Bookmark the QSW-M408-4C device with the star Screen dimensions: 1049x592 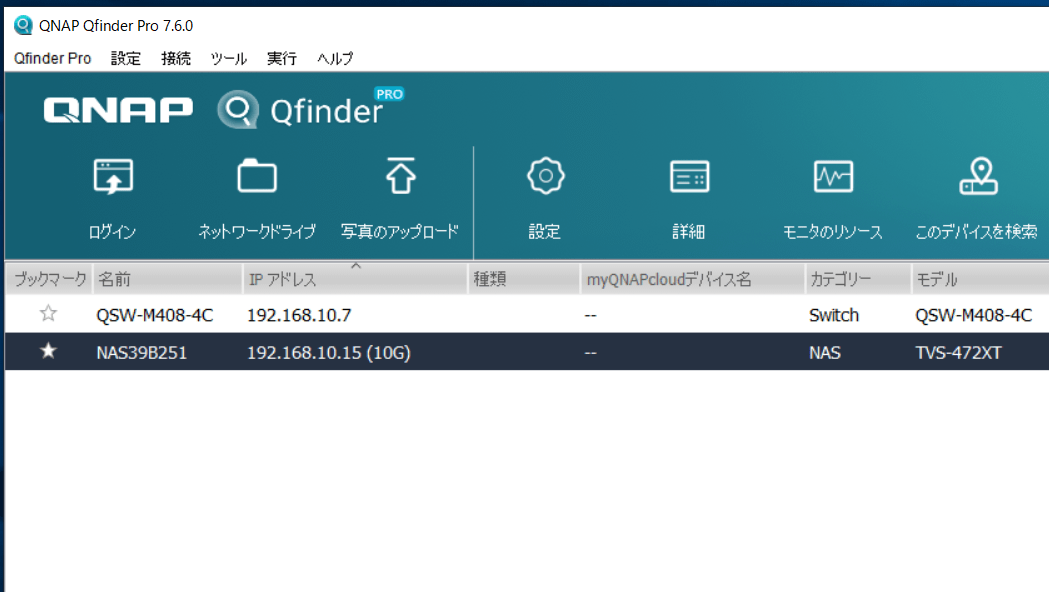click(x=48, y=313)
